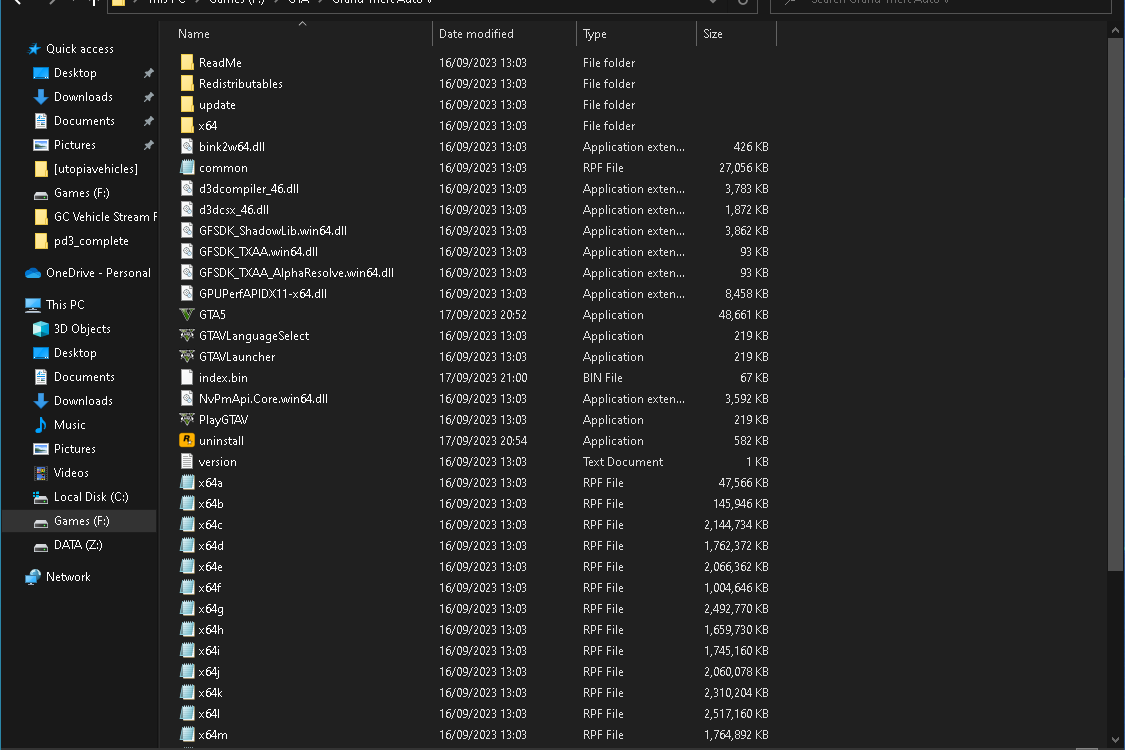1125x750 pixels.
Task: Select the x64j file name
Action: (x=209, y=672)
